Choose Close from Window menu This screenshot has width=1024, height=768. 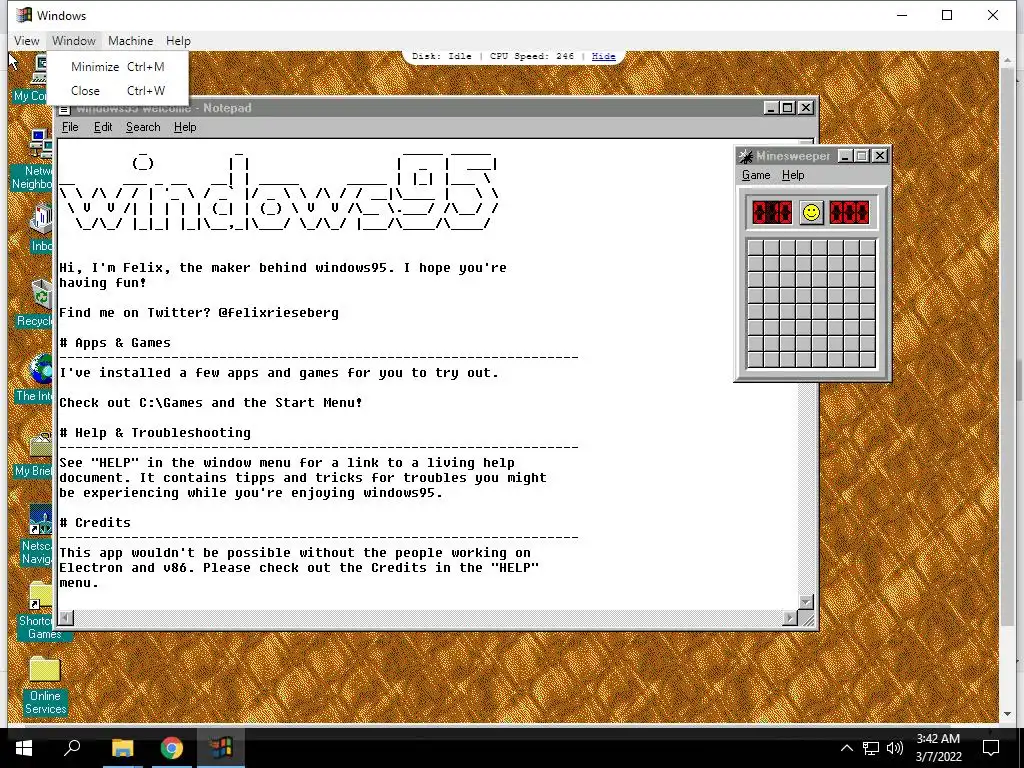point(118,91)
